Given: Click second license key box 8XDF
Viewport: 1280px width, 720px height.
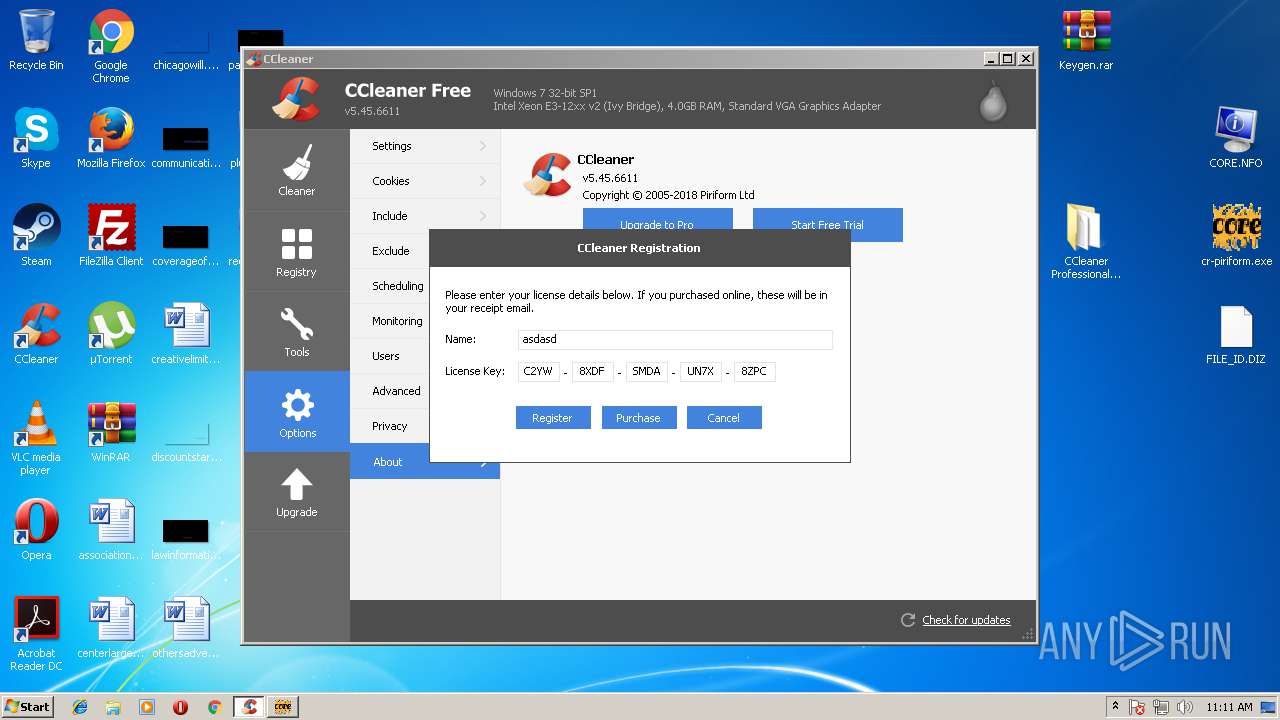Looking at the screenshot, I should point(592,372).
